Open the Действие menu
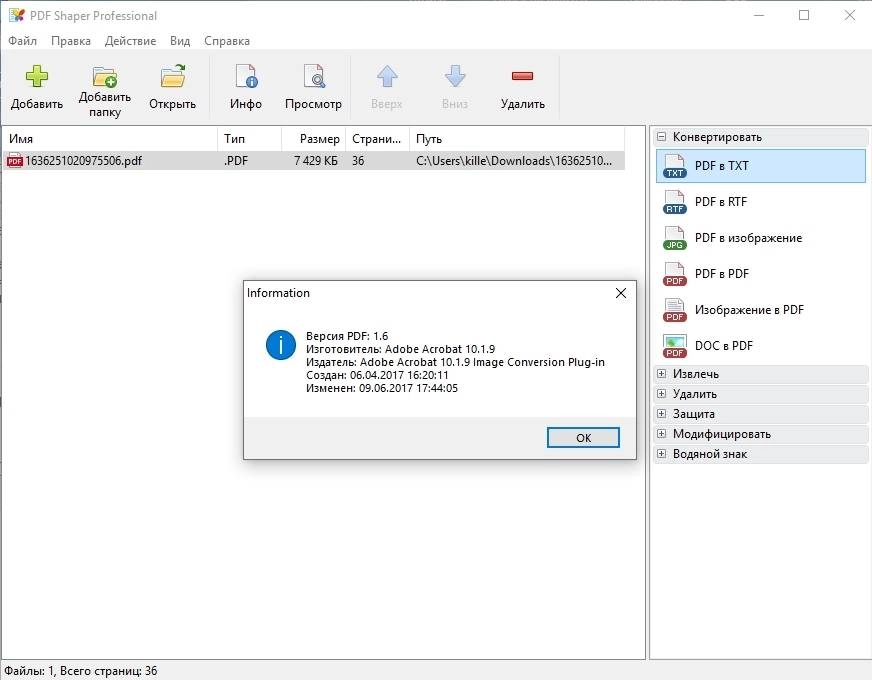The width and height of the screenshot is (872, 680). coord(130,41)
